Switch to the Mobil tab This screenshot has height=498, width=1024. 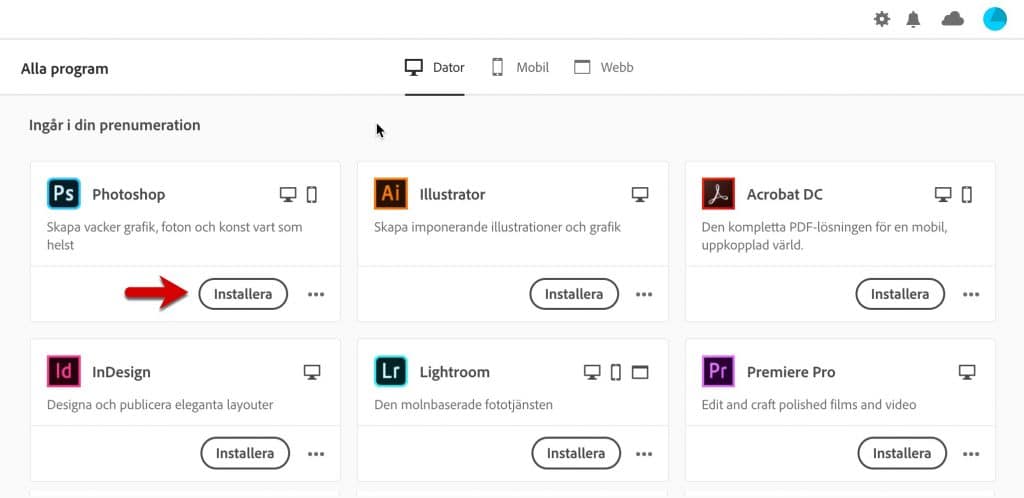click(x=520, y=68)
